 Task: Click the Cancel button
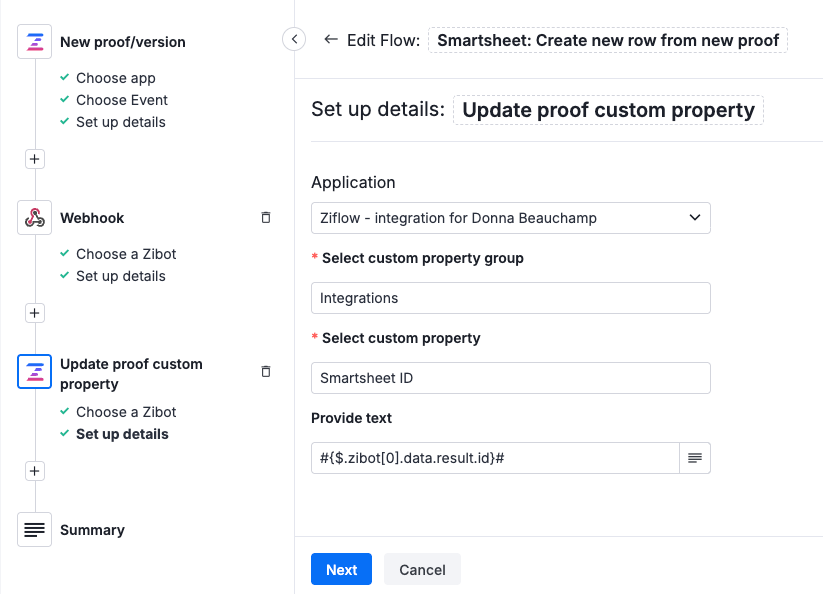[x=421, y=569]
